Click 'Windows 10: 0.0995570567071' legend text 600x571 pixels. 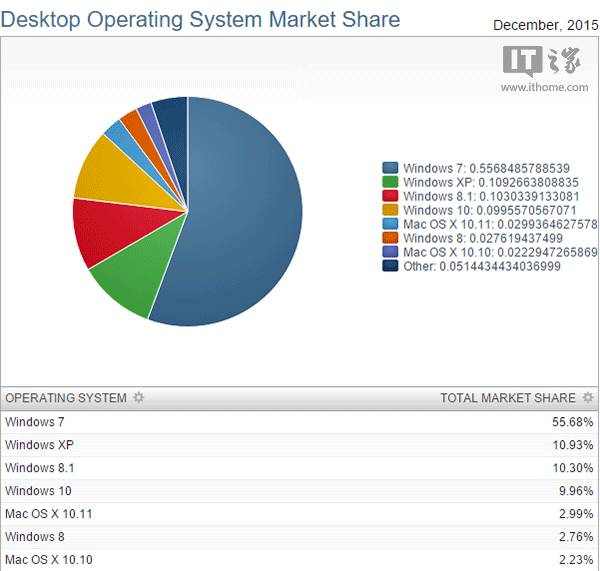click(x=490, y=210)
